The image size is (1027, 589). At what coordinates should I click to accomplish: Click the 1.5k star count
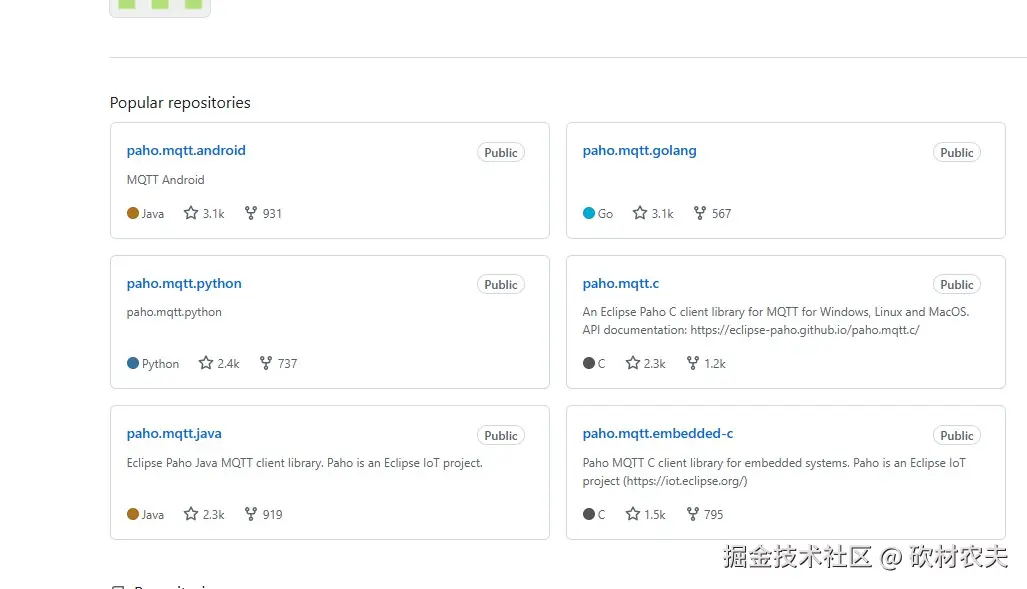click(655, 515)
